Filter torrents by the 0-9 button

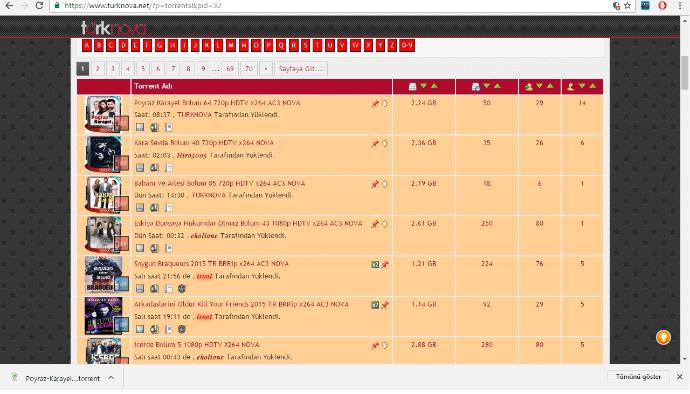click(407, 45)
